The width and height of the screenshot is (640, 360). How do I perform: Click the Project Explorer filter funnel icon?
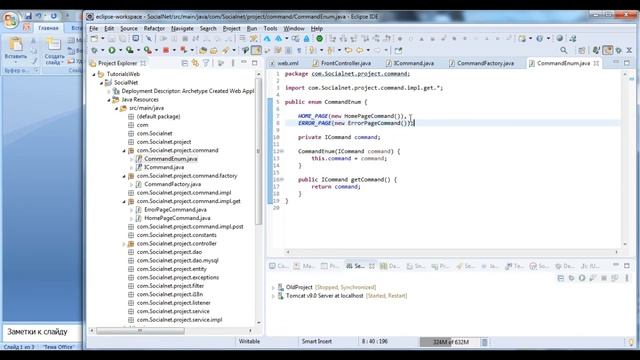(x=206, y=63)
